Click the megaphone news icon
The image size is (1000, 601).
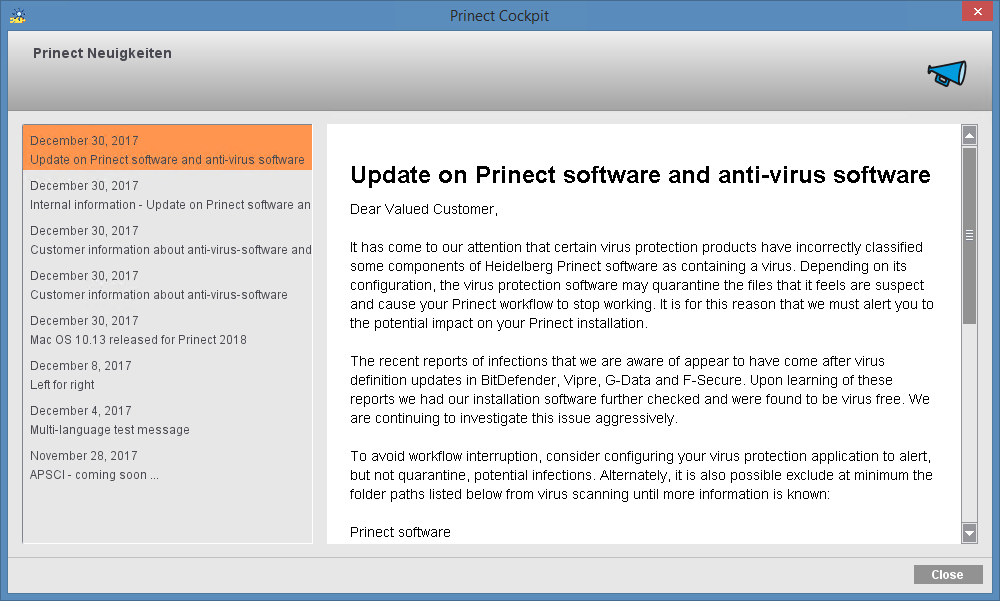946,74
